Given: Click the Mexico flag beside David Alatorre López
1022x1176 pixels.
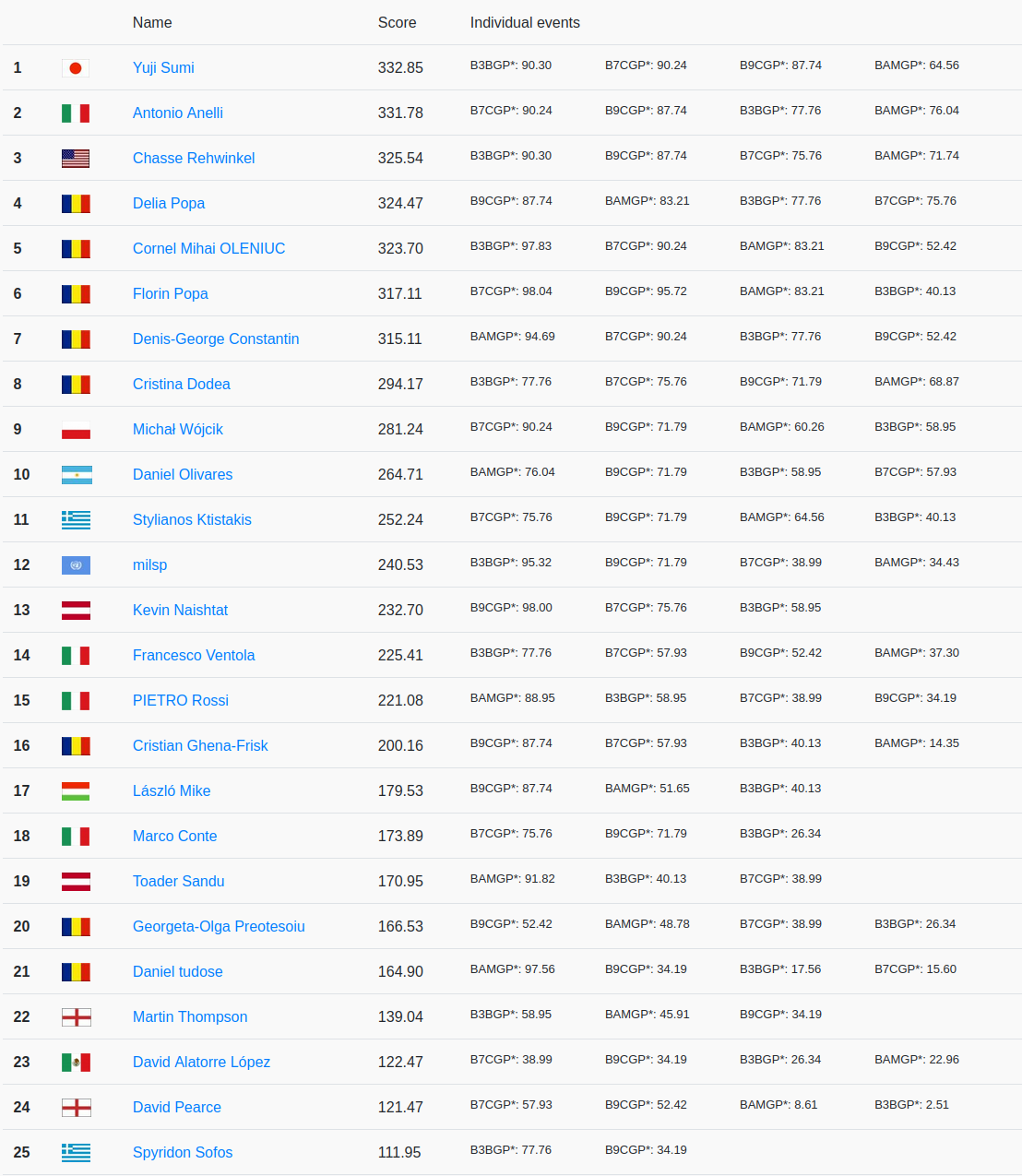Looking at the screenshot, I should tap(76, 1063).
